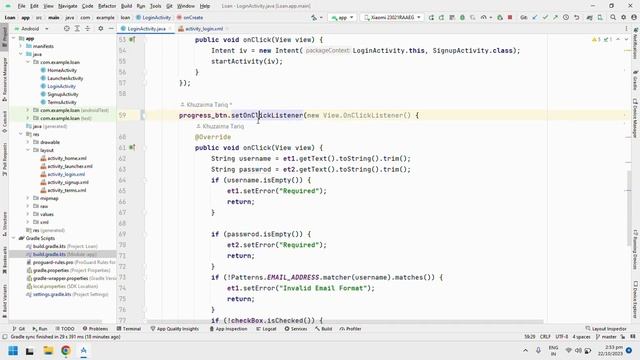Click the master git branch widget
640x360 pixels.
(606, 337)
